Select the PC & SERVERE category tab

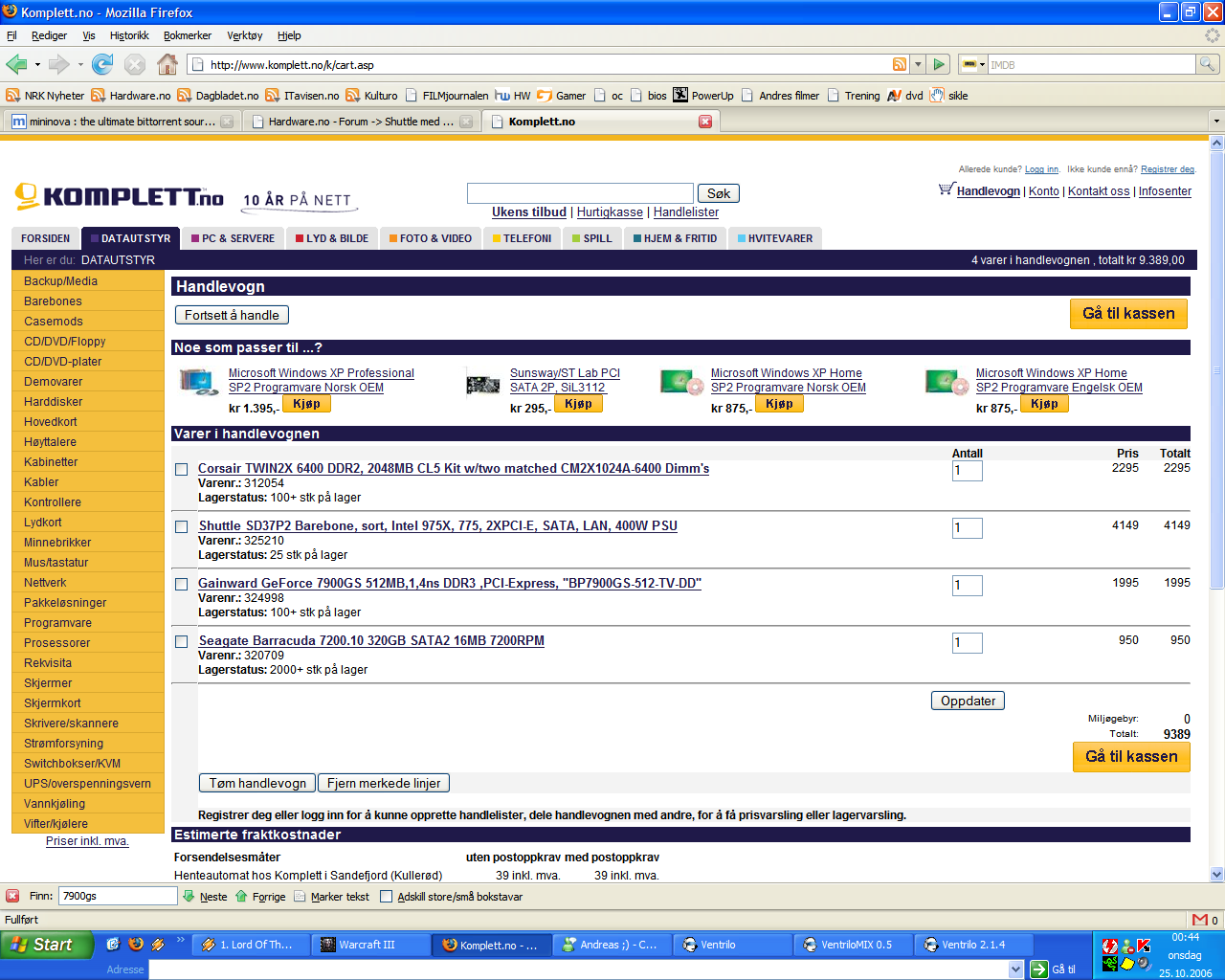point(233,238)
